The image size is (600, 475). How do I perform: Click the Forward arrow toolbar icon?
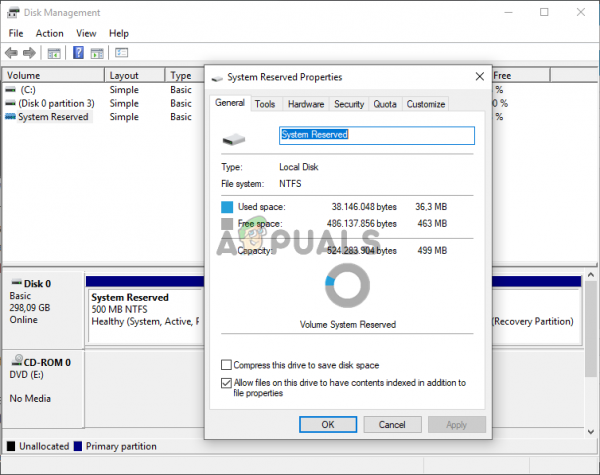[29, 52]
